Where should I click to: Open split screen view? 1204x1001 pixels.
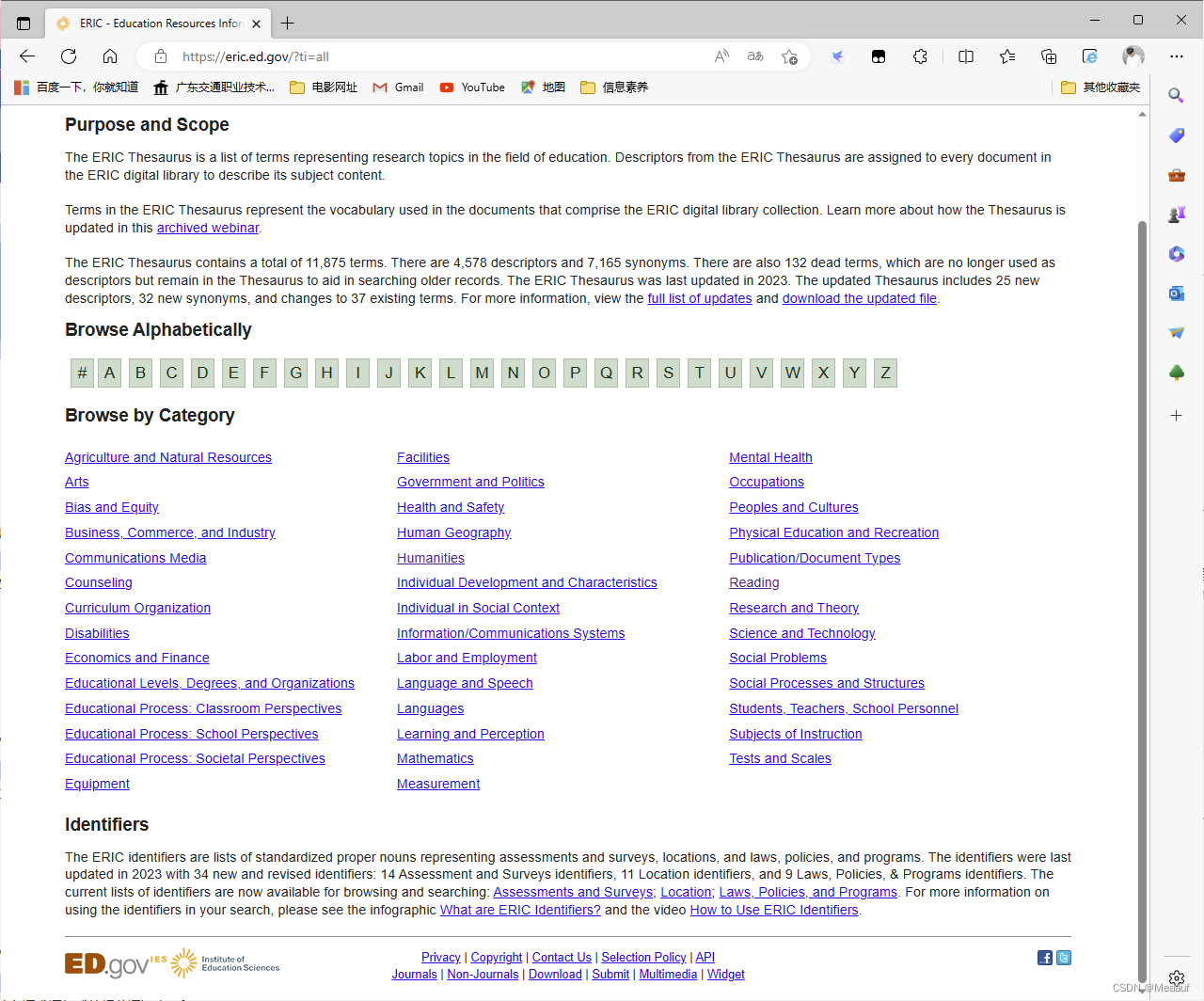pyautogui.click(x=966, y=56)
